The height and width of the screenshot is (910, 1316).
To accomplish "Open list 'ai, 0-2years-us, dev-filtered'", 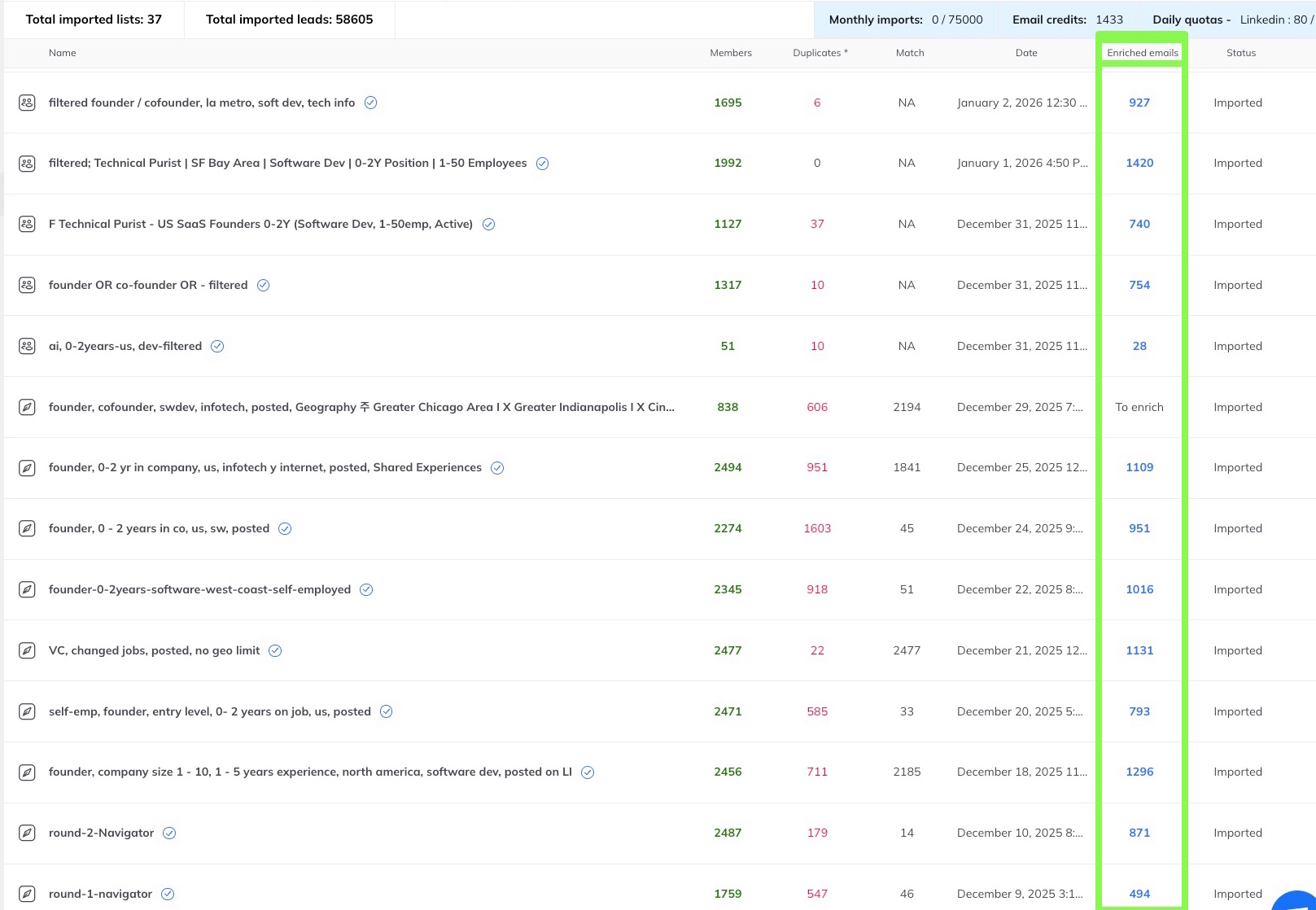I will [125, 346].
